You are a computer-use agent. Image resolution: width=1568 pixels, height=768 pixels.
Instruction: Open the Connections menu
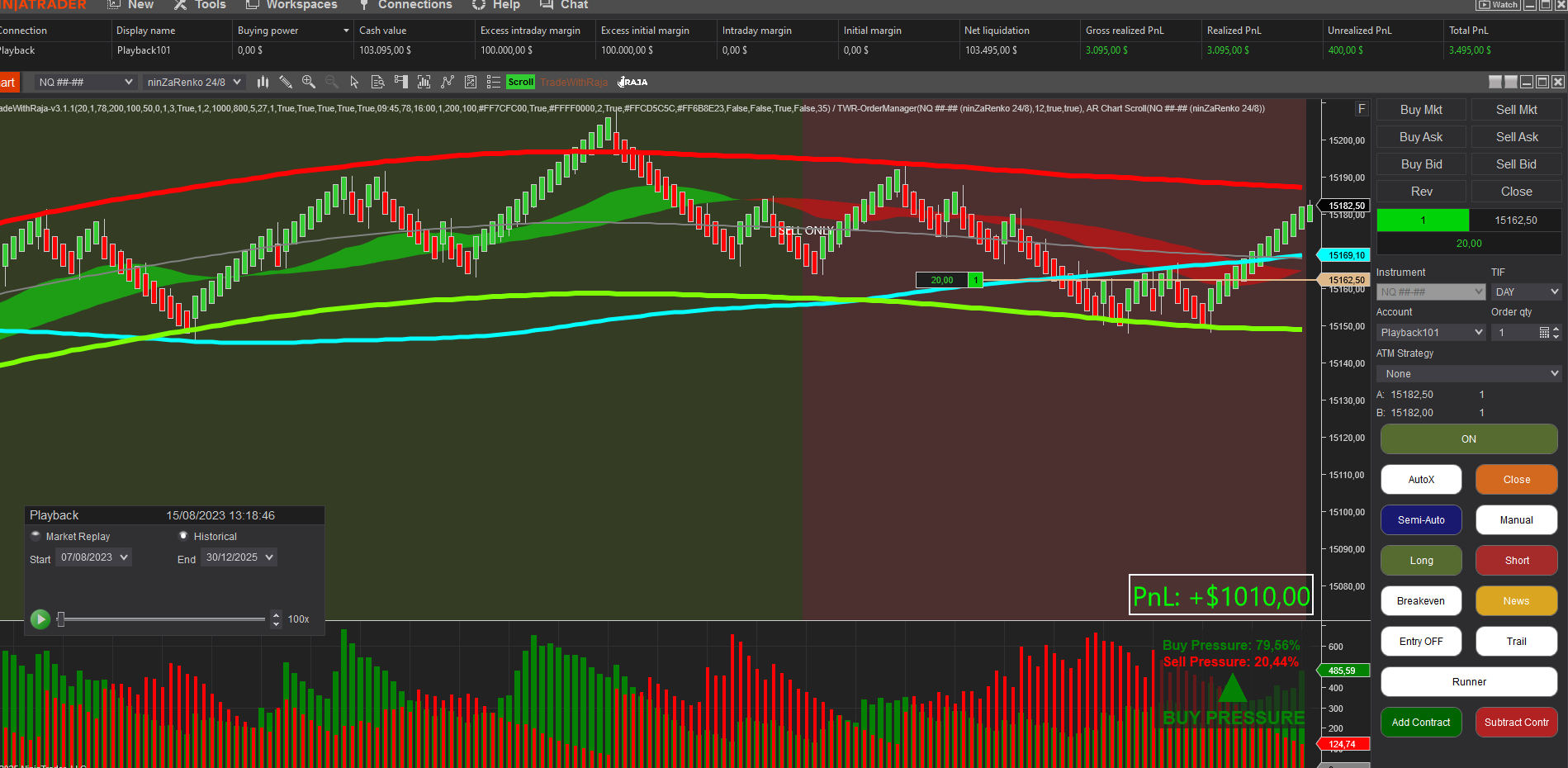(415, 5)
